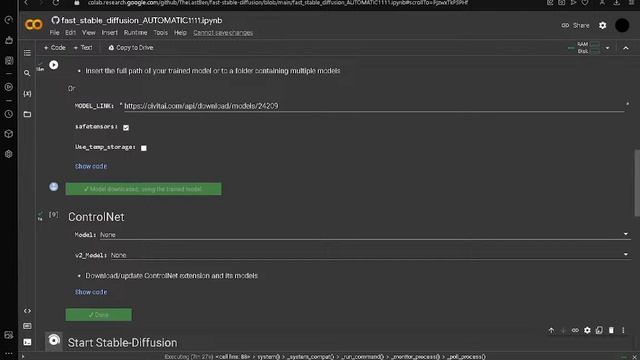
Task: Open browser sidebar settings gear icon
Action: tap(9, 154)
